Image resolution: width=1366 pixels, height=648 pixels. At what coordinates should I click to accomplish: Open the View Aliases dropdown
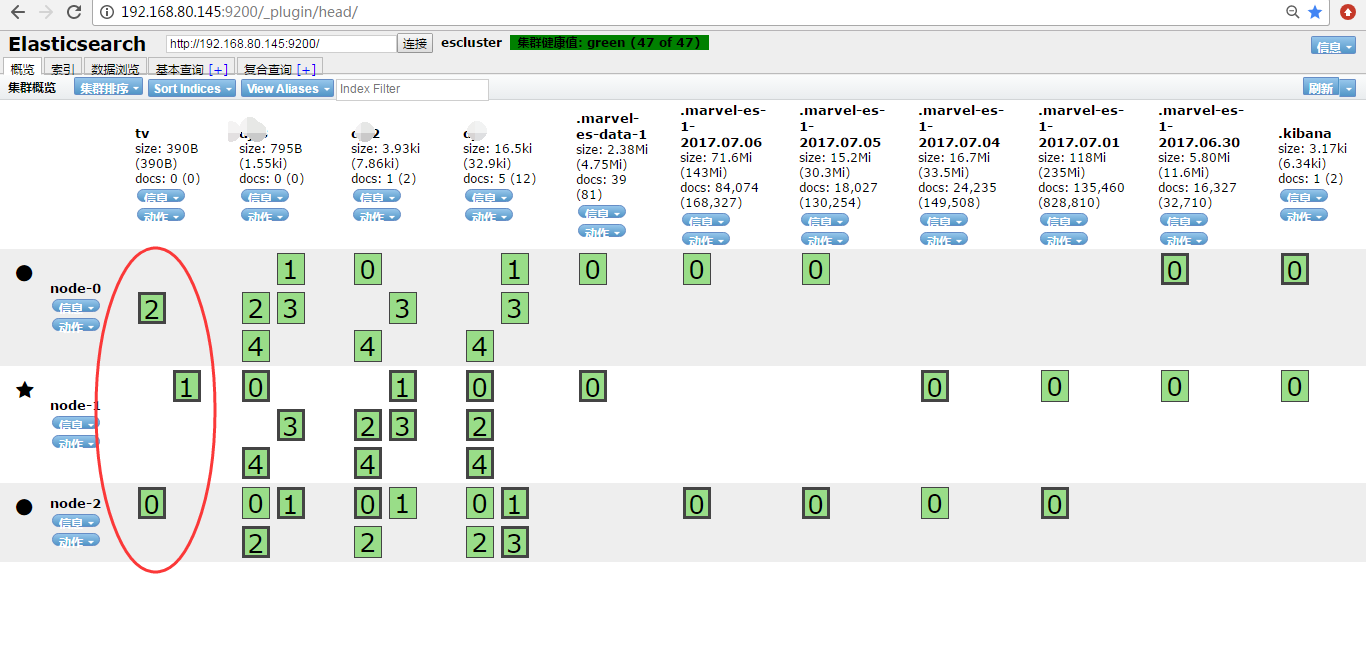click(287, 88)
